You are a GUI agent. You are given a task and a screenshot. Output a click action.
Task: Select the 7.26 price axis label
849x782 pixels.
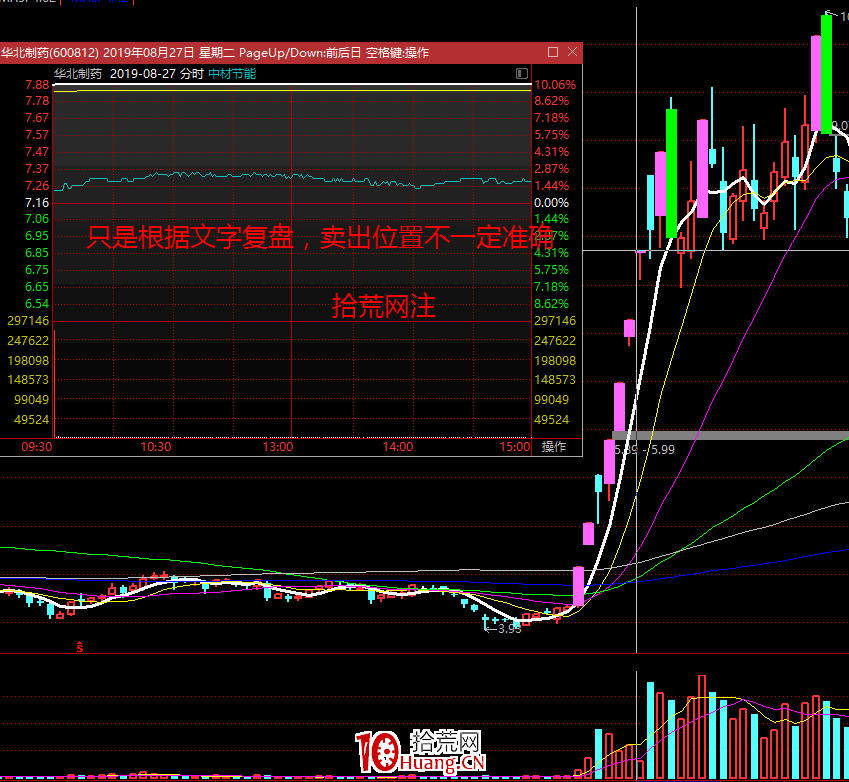(37, 186)
